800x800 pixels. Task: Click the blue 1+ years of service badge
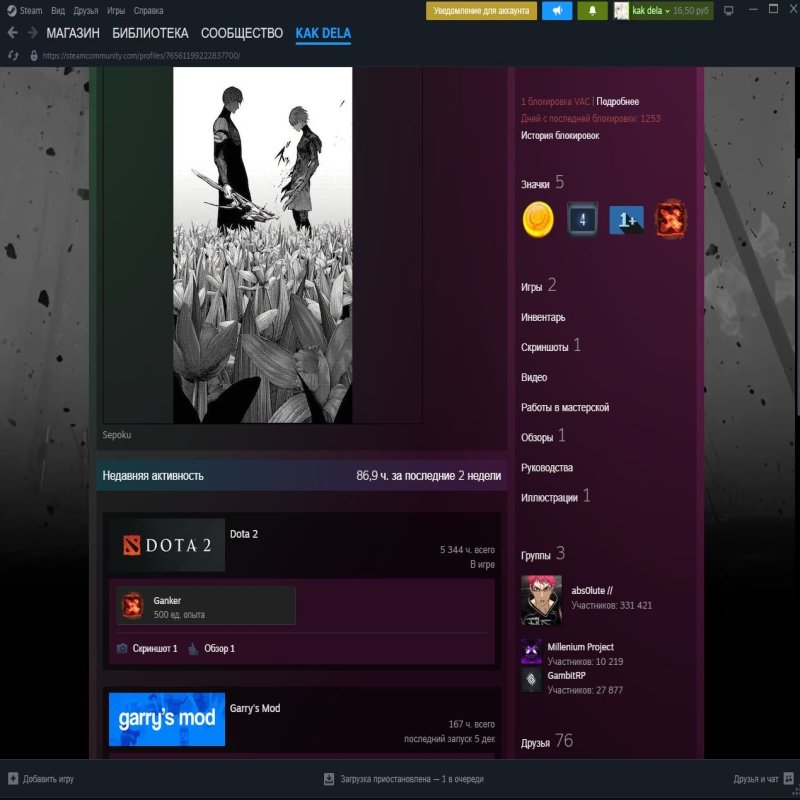625,219
